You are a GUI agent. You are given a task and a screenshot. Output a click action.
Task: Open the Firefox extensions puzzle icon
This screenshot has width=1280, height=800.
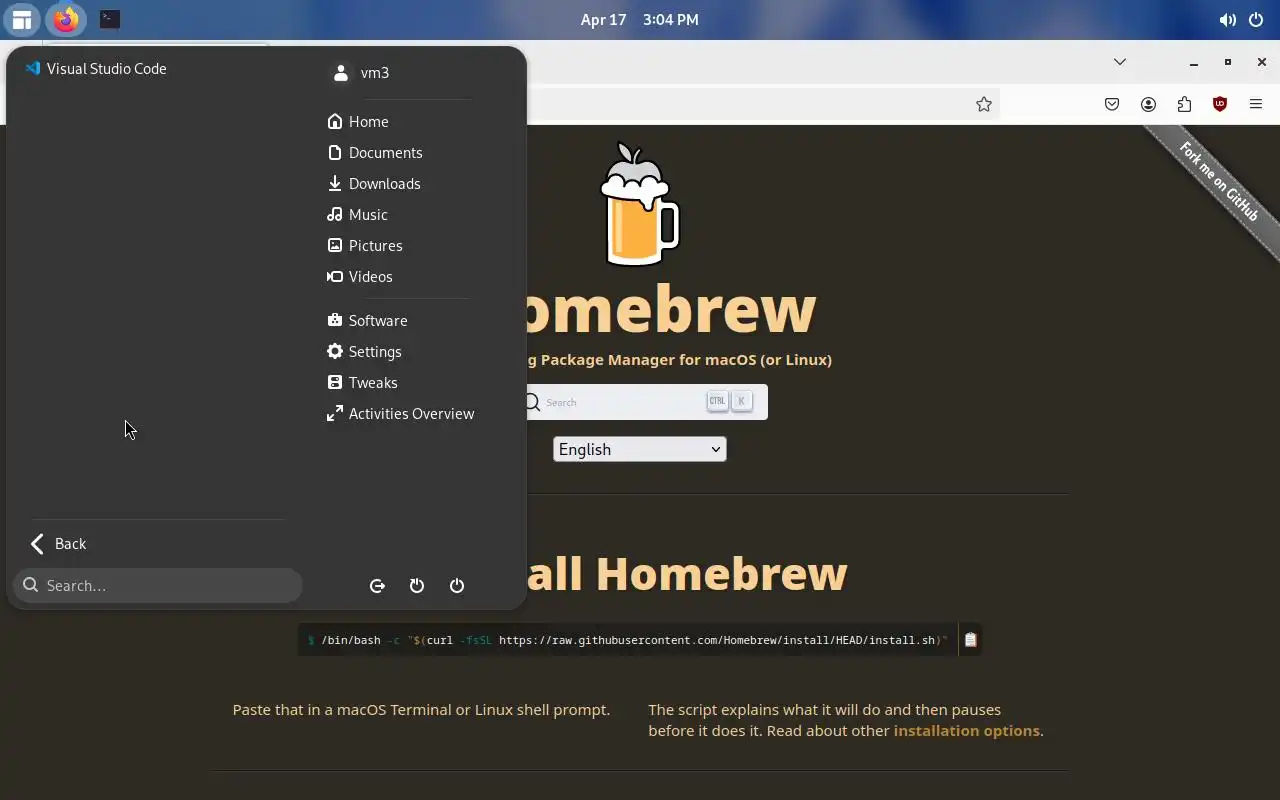point(1184,104)
